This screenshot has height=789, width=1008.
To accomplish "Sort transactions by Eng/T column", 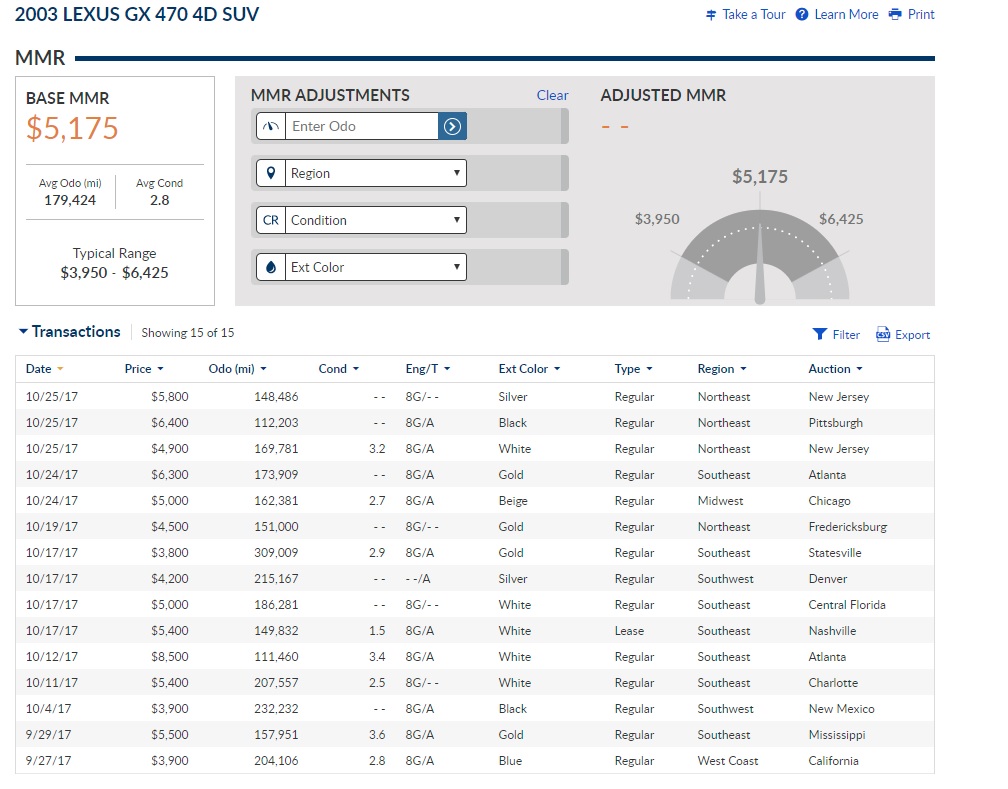I will (428, 368).
